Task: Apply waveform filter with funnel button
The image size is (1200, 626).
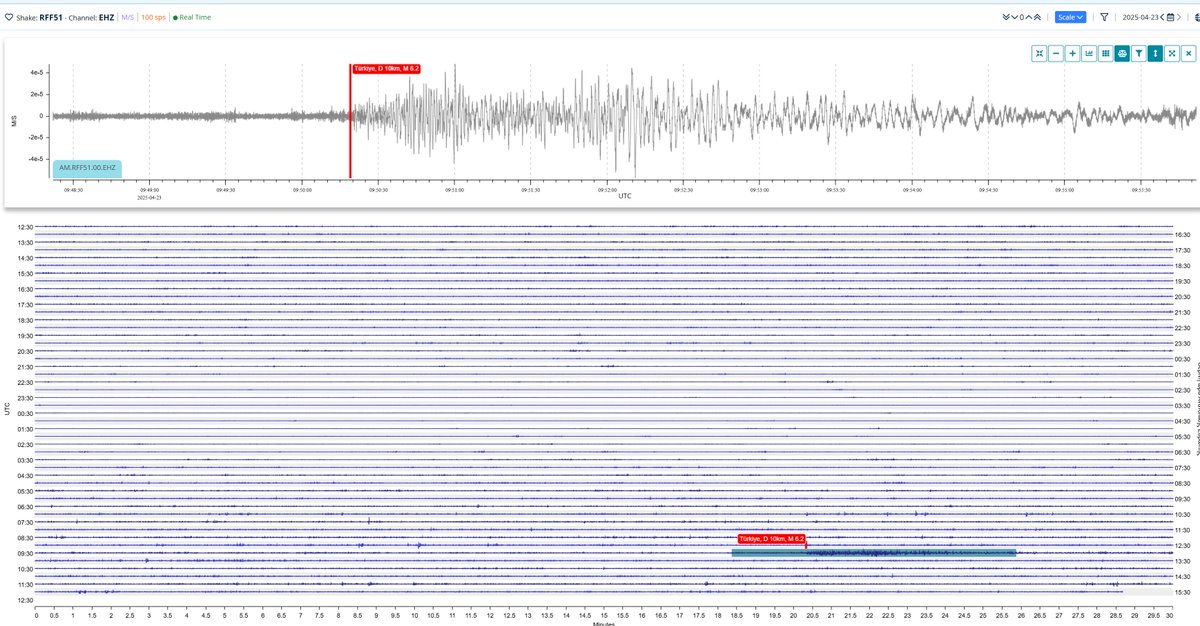Action: (x=1138, y=53)
